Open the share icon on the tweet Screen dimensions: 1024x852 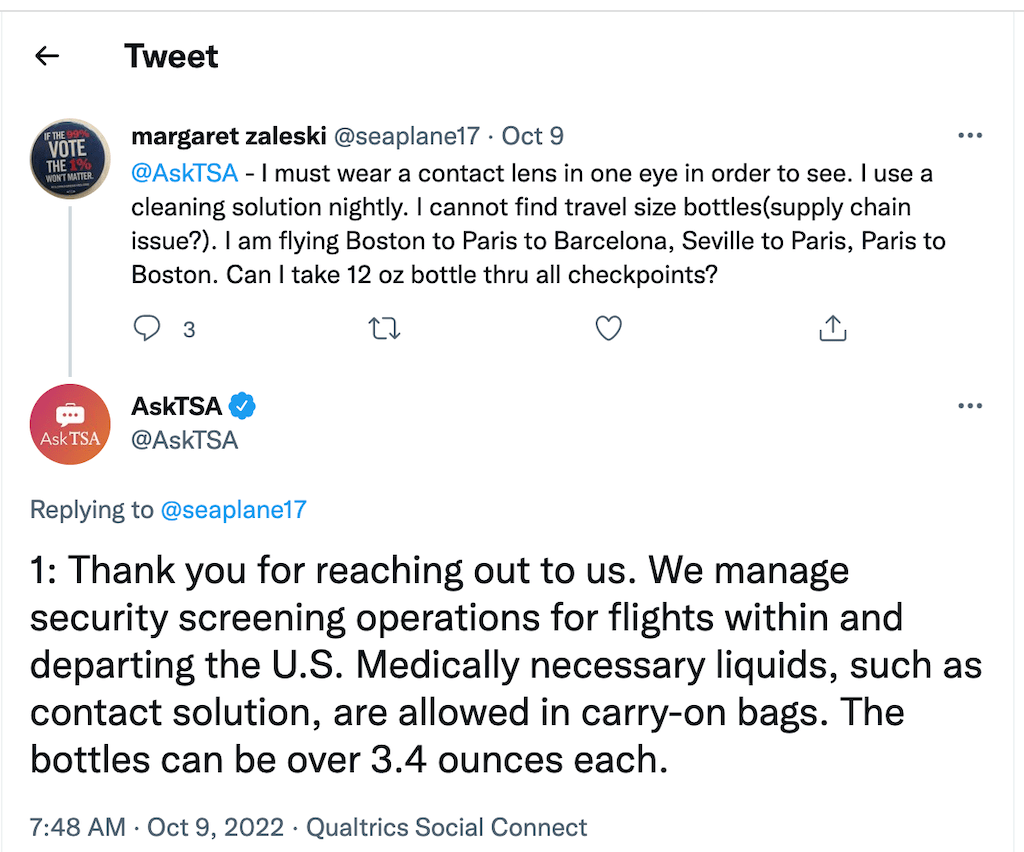833,327
